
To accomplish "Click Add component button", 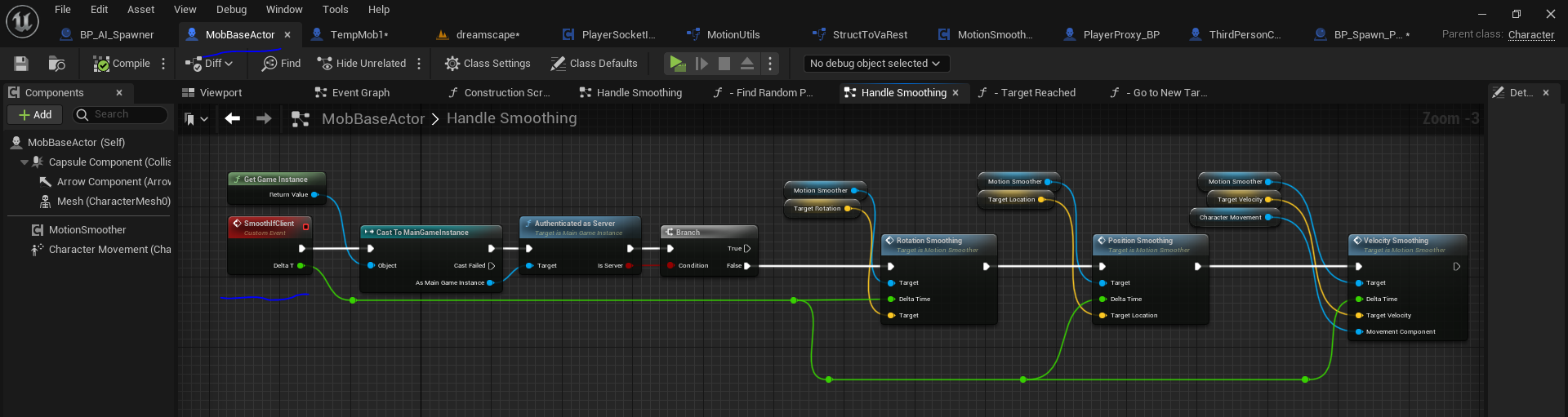I will 35,115.
